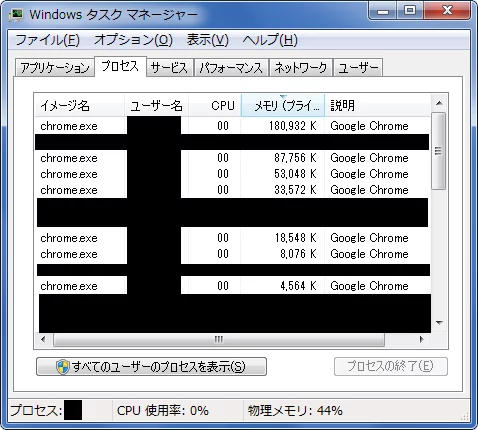Image resolution: width=478 pixels, height=430 pixels.
Task: Click the horizontal scrollbar thumb
Action: [219, 339]
